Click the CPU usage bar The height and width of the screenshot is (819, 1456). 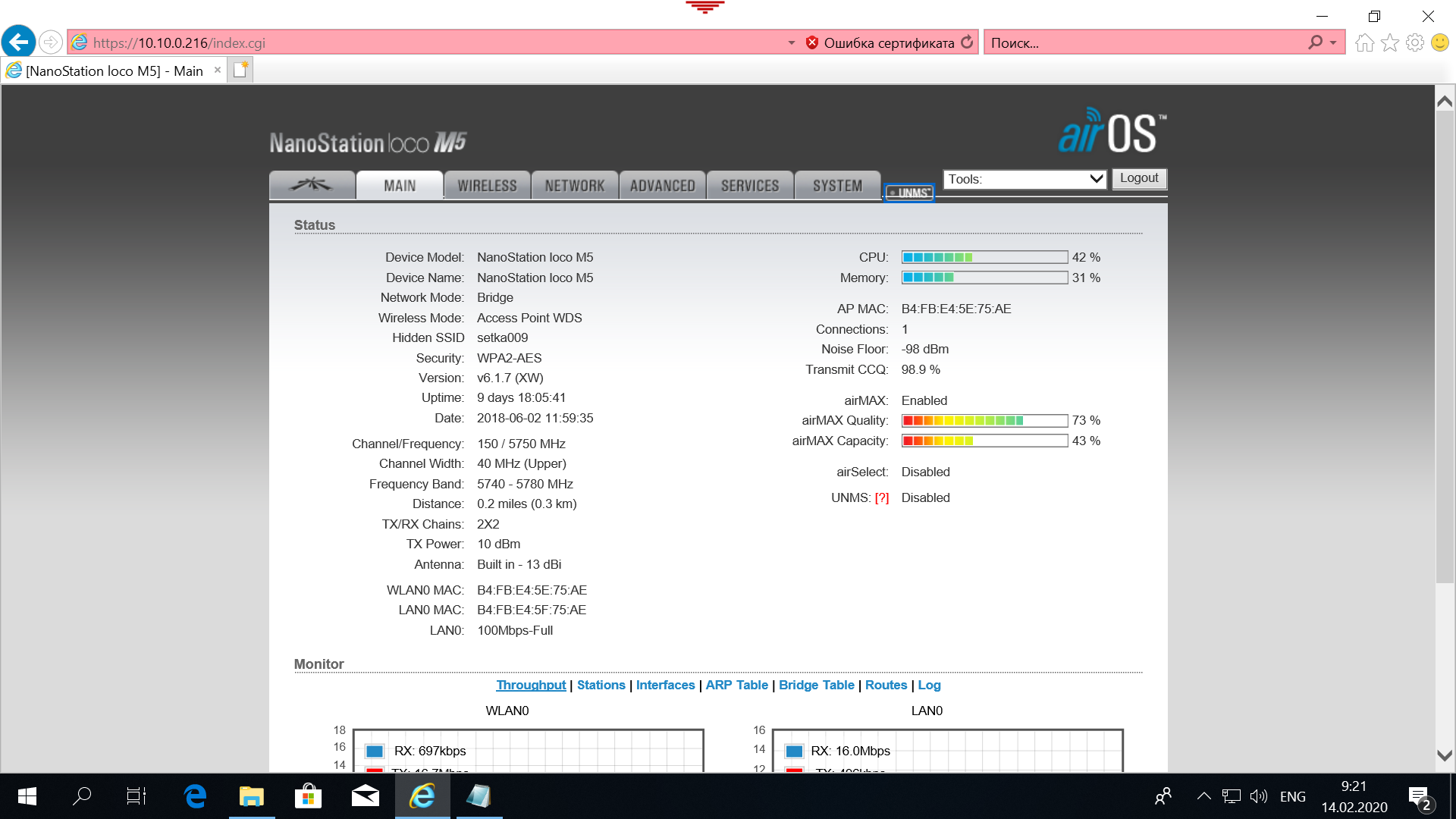click(x=984, y=257)
